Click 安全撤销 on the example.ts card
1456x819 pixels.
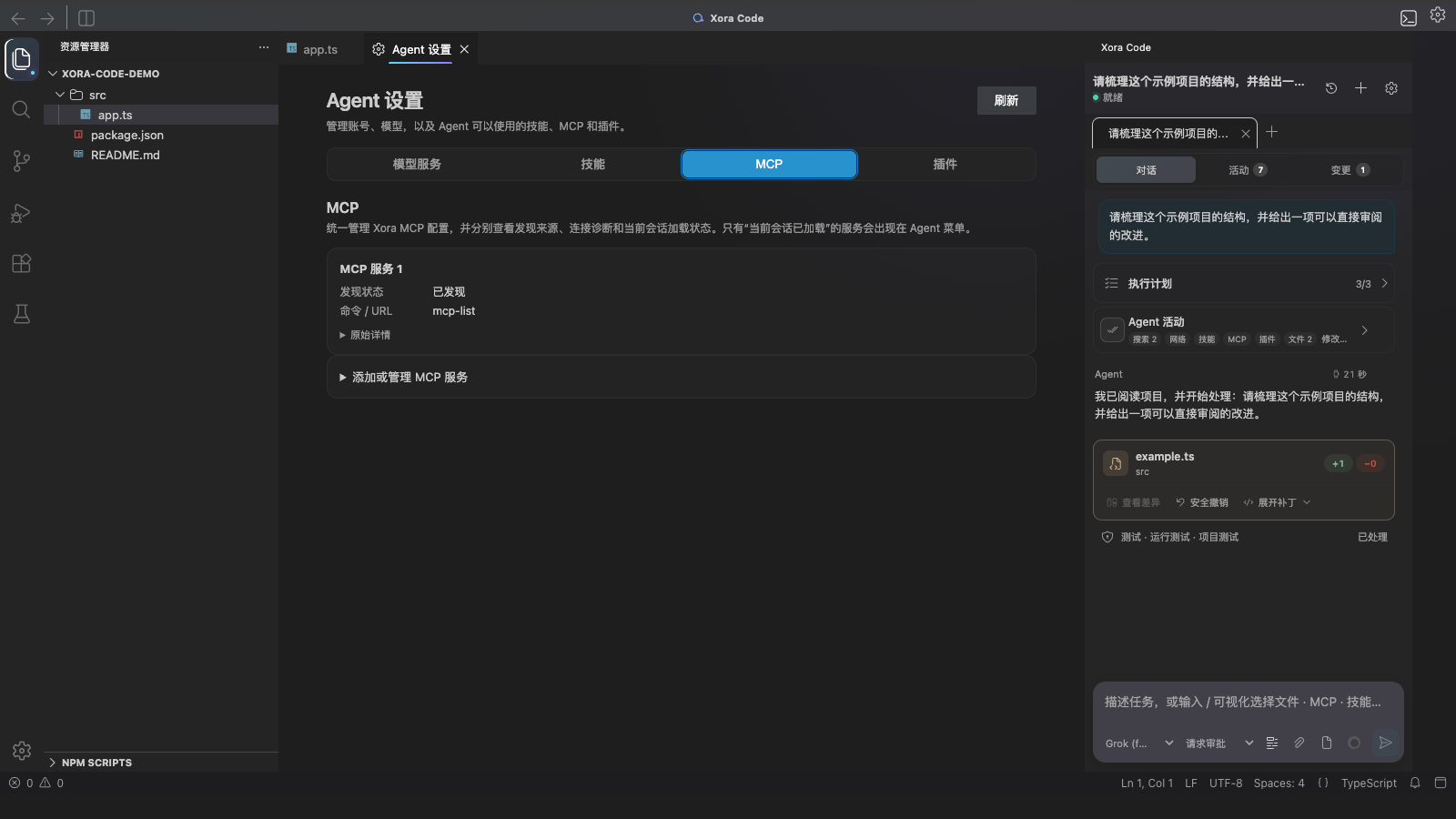(1202, 502)
